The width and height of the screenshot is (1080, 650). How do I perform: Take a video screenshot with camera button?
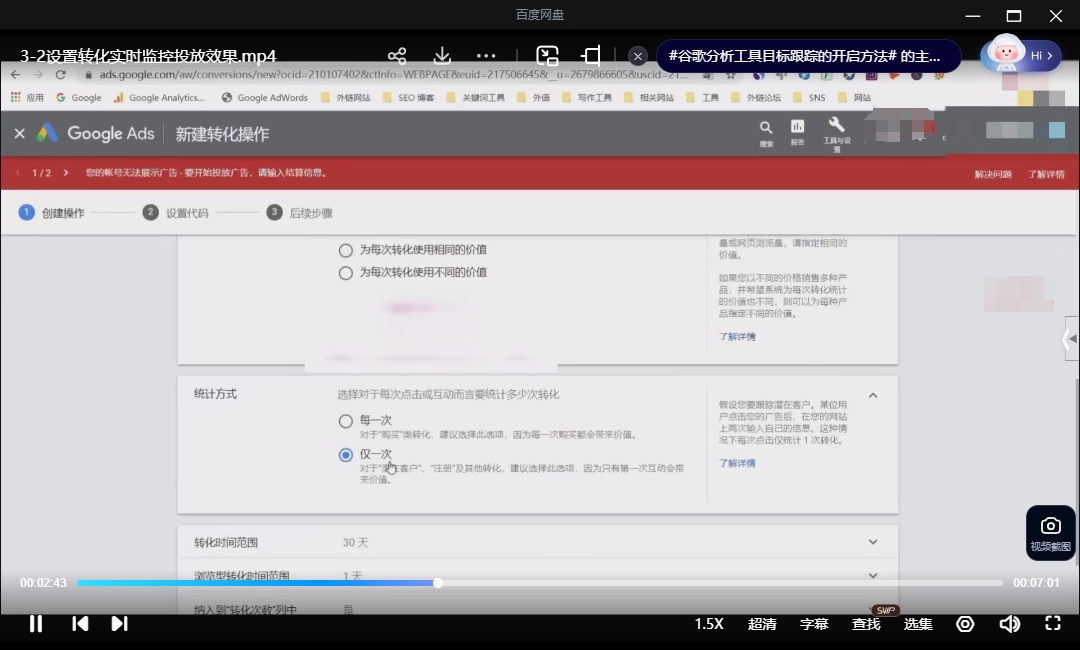click(1050, 534)
